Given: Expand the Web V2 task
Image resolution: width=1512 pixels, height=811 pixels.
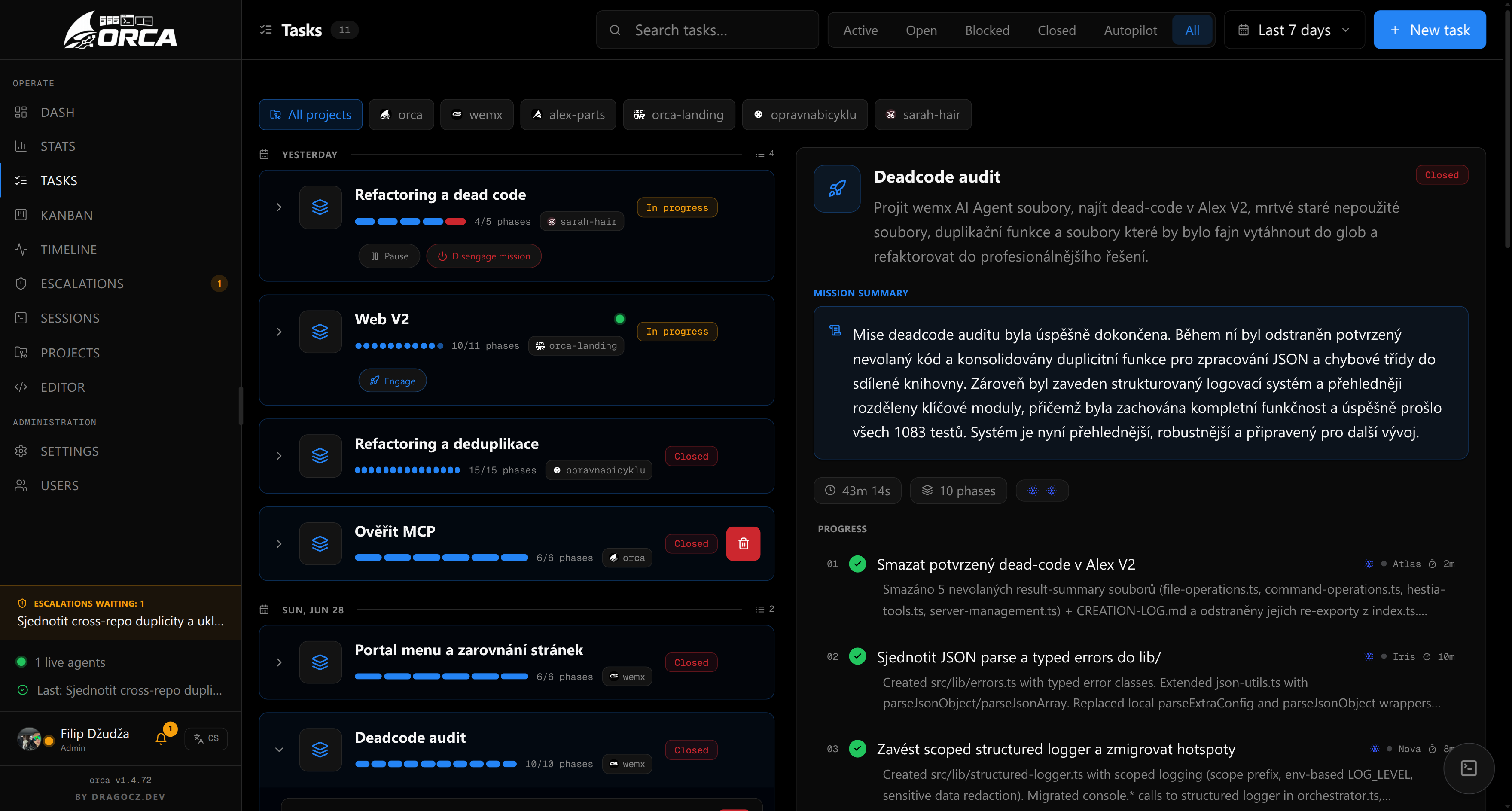Looking at the screenshot, I should pos(279,332).
